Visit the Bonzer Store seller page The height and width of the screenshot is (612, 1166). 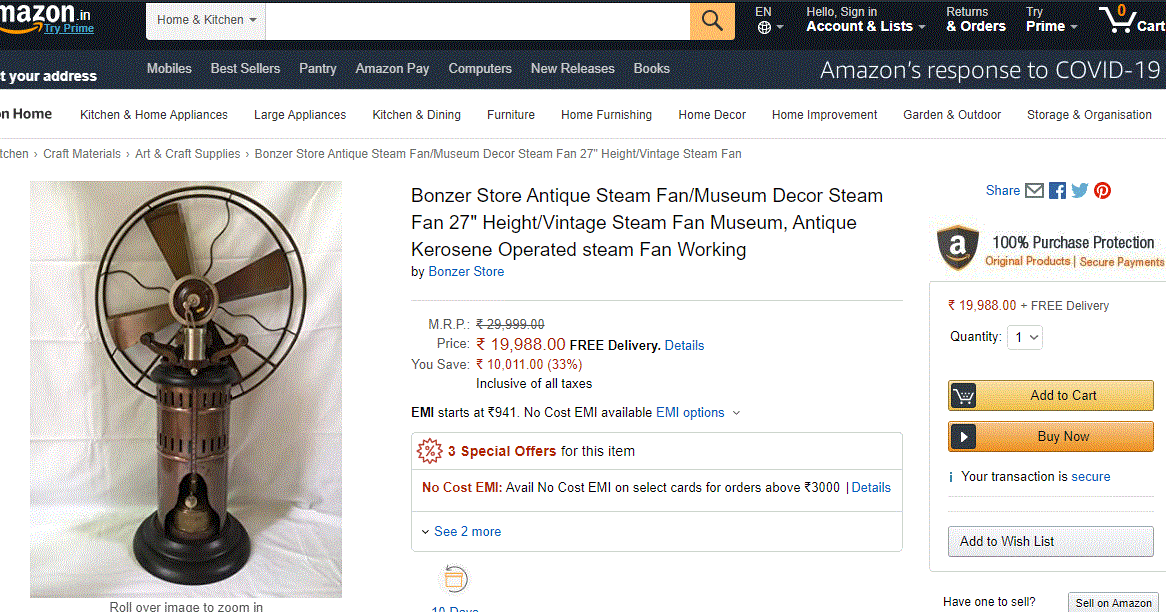(x=466, y=271)
